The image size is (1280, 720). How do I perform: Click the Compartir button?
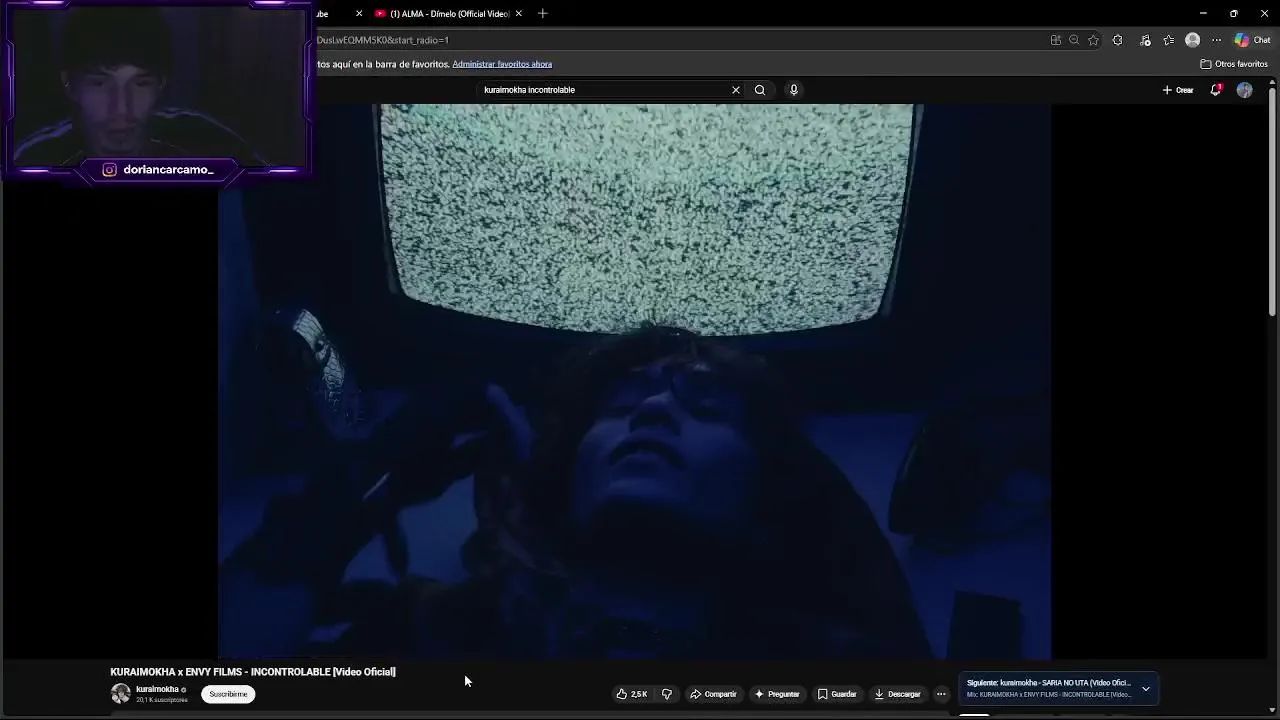[x=713, y=694]
